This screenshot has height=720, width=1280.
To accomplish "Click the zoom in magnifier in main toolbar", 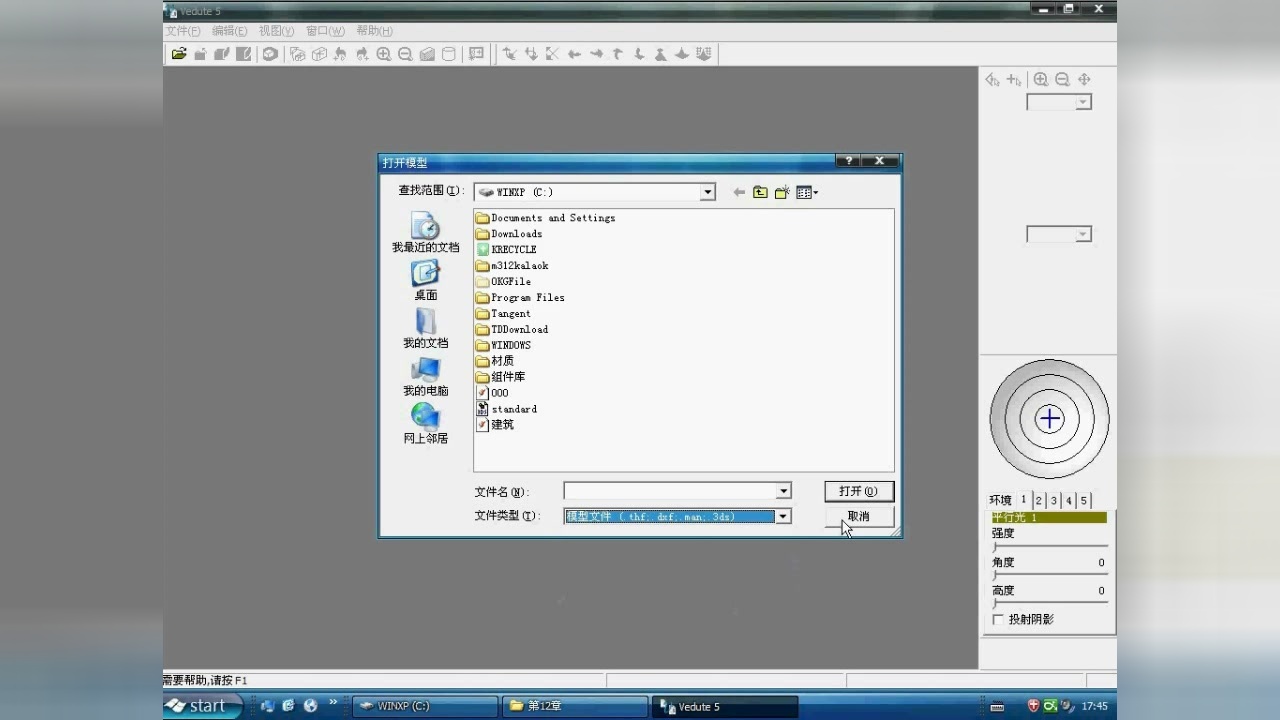I will [384, 54].
